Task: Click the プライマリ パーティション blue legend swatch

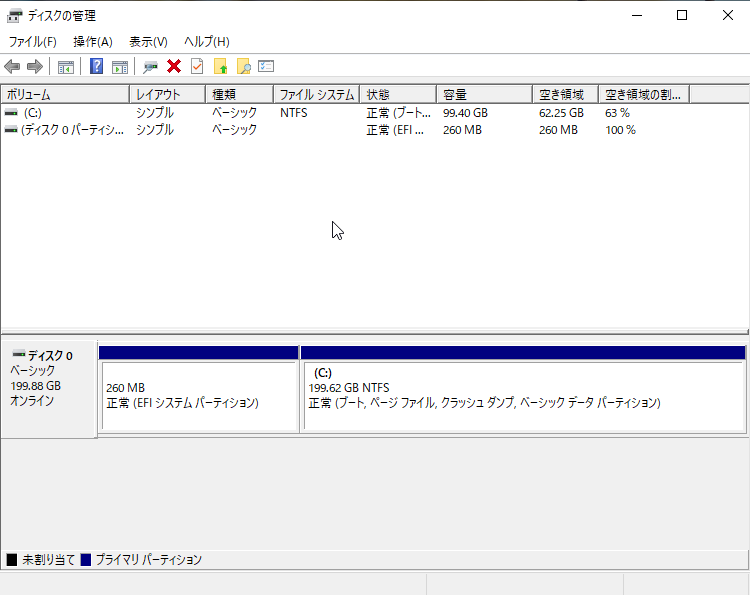Action: point(86,560)
